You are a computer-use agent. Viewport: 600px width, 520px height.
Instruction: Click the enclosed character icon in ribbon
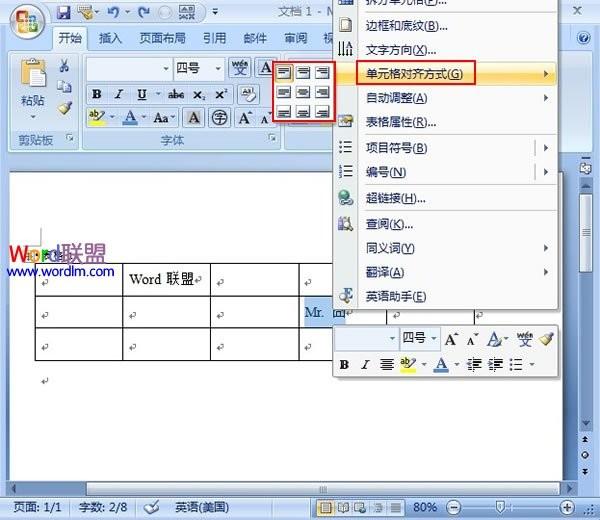point(219,117)
